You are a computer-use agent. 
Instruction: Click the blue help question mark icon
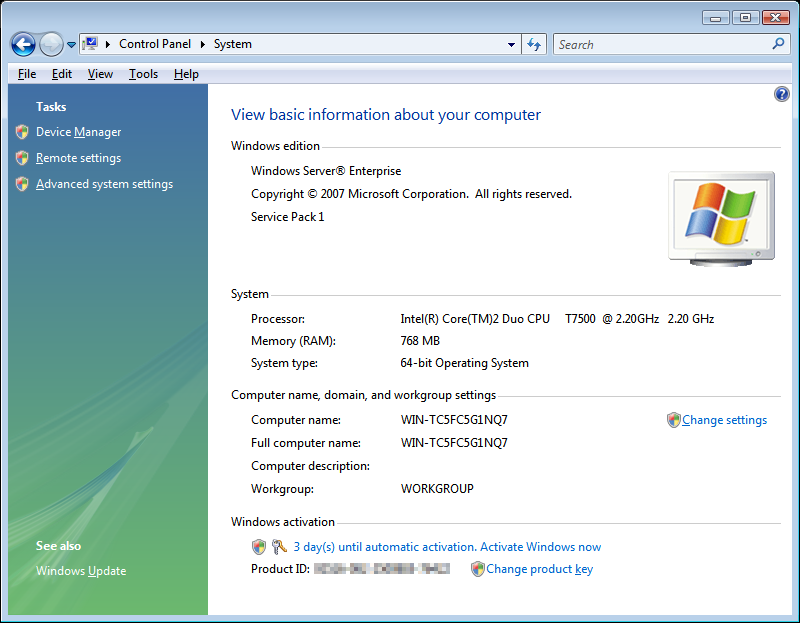(782, 94)
